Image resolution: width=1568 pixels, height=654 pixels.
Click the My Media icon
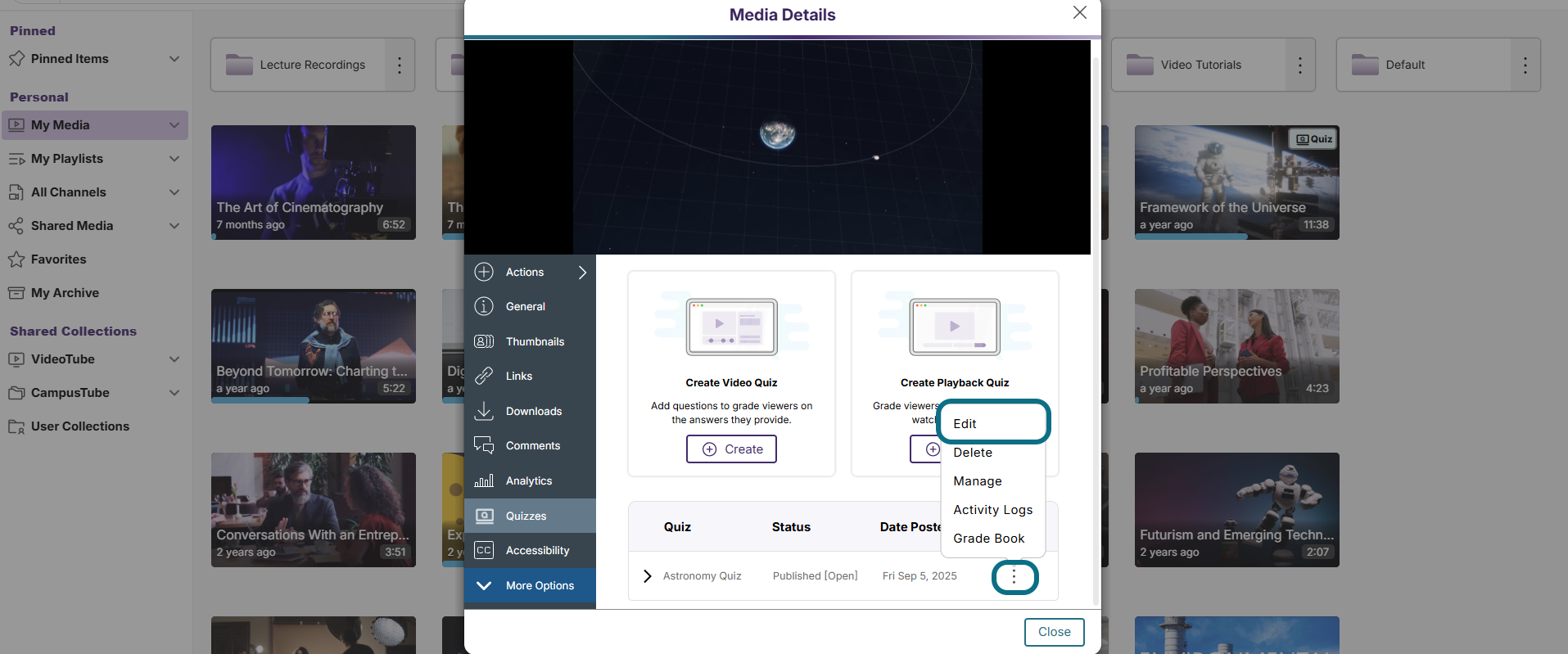pos(16,125)
